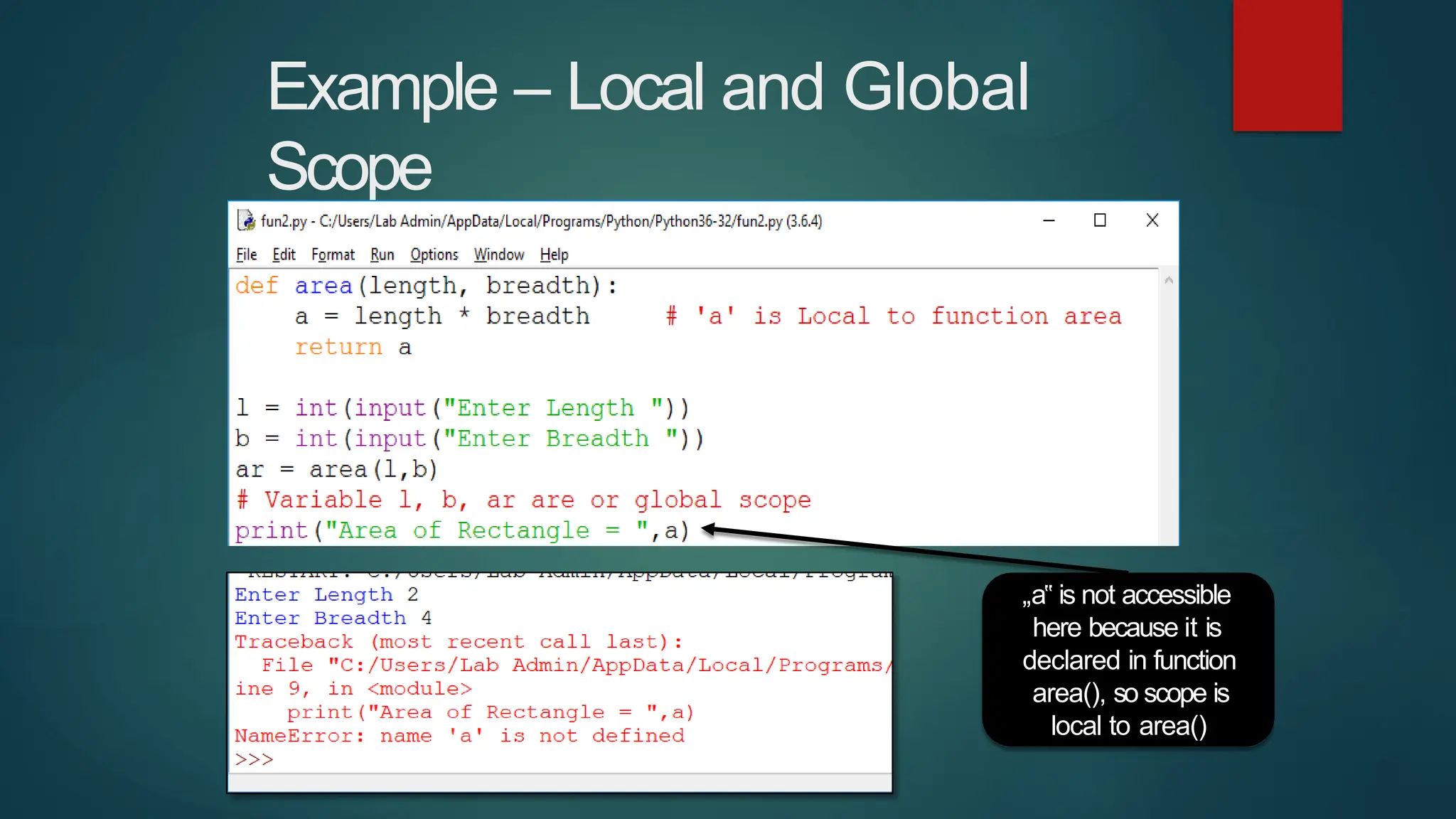Place cursor on 'def area(length, breadth):' line

pyautogui.click(x=427, y=286)
